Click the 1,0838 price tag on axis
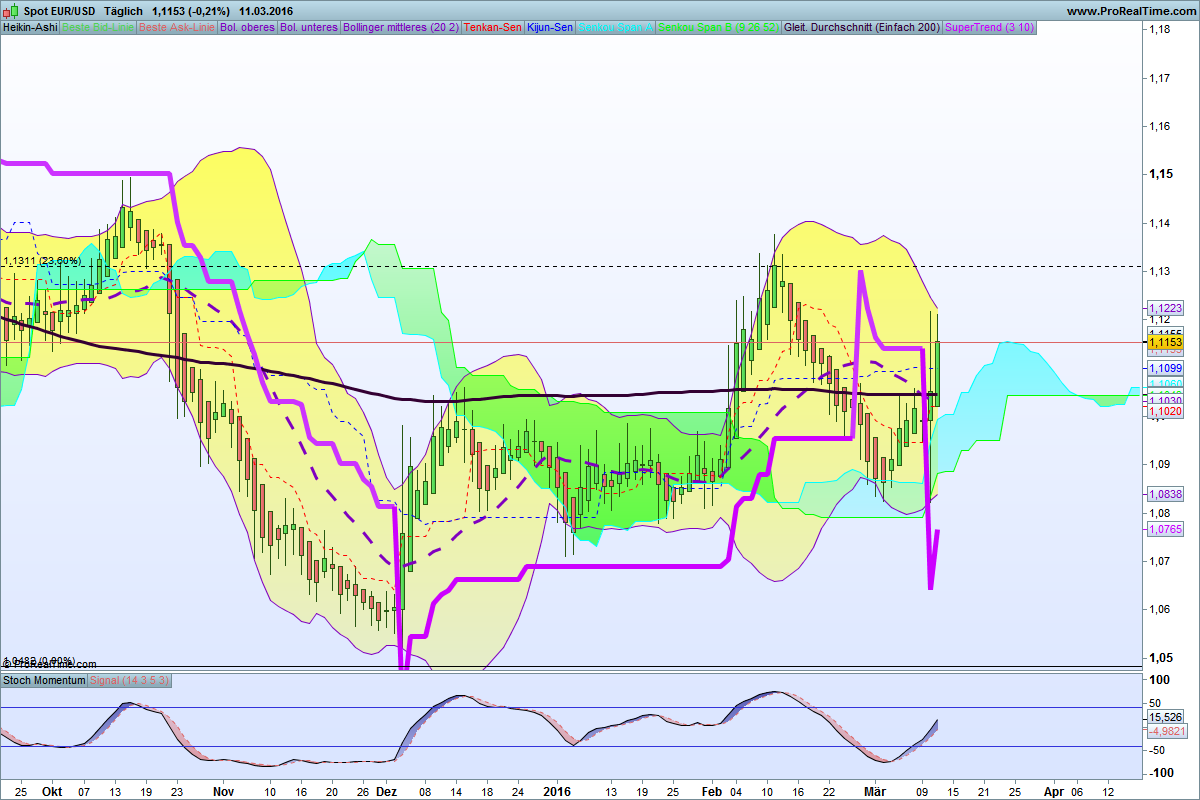This screenshot has width=1200, height=800. pyautogui.click(x=1165, y=494)
